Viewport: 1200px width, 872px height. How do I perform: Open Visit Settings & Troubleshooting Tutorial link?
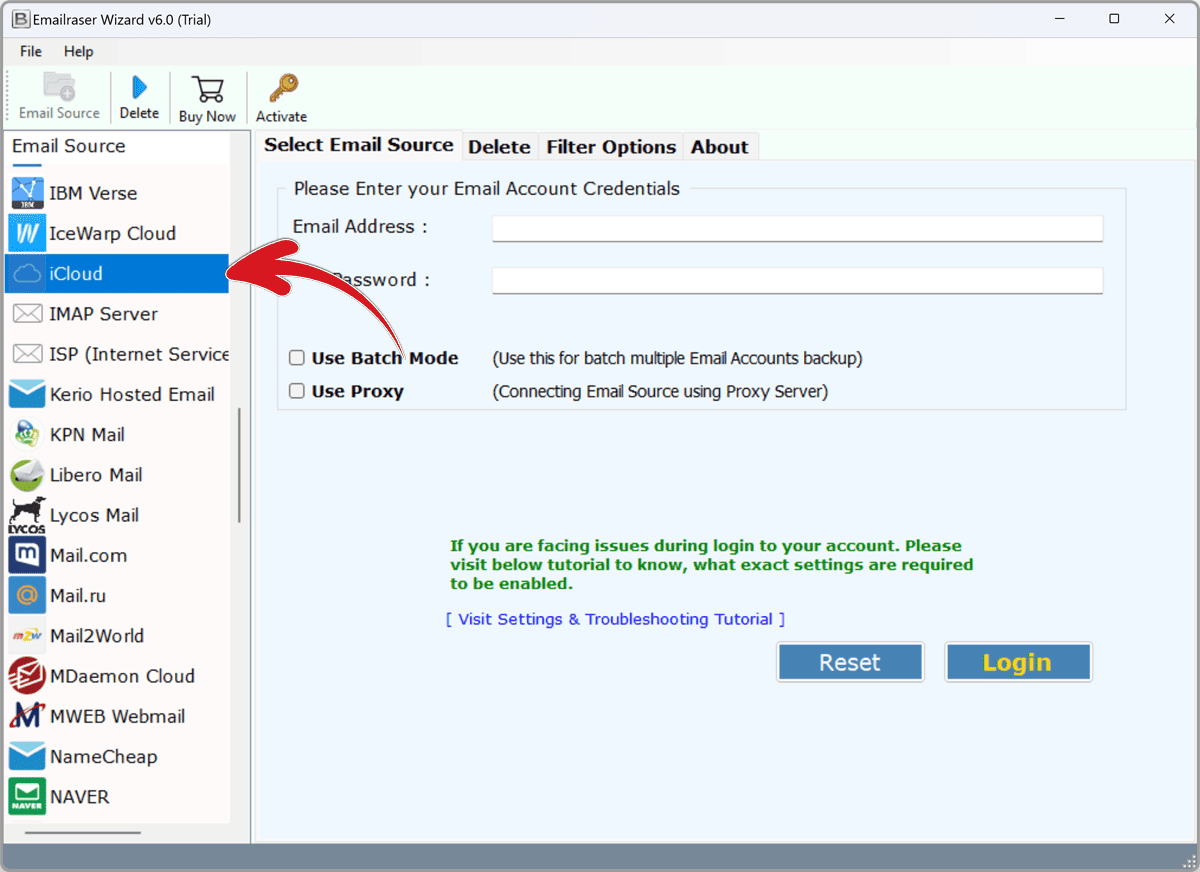pyautogui.click(x=615, y=619)
